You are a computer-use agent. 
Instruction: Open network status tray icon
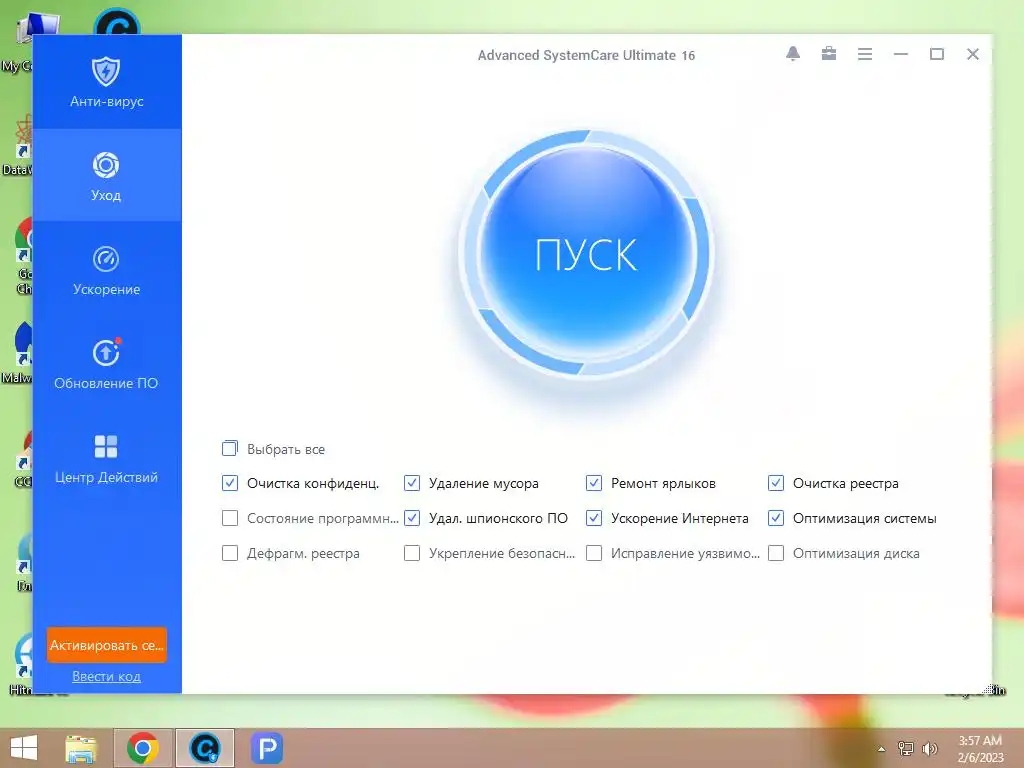pyautogui.click(x=906, y=749)
